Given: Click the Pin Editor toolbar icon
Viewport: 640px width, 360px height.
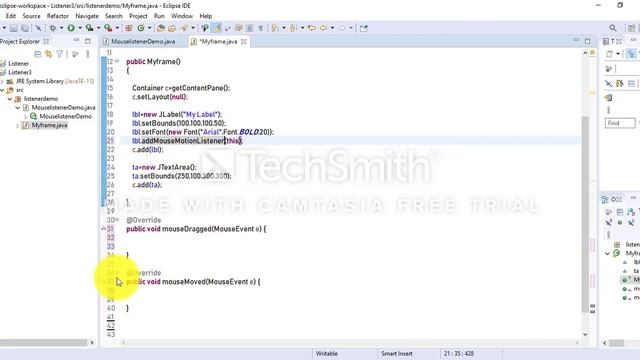Looking at the screenshot, I should click(364, 28).
